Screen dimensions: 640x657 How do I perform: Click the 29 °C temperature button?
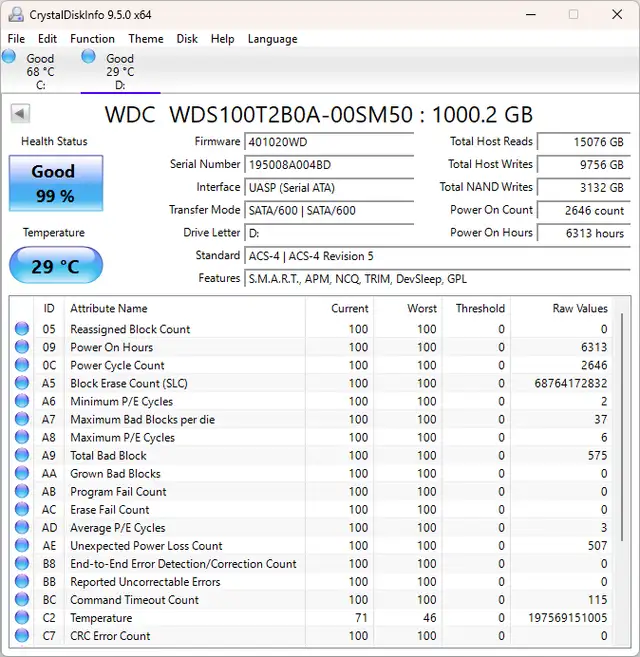56,266
